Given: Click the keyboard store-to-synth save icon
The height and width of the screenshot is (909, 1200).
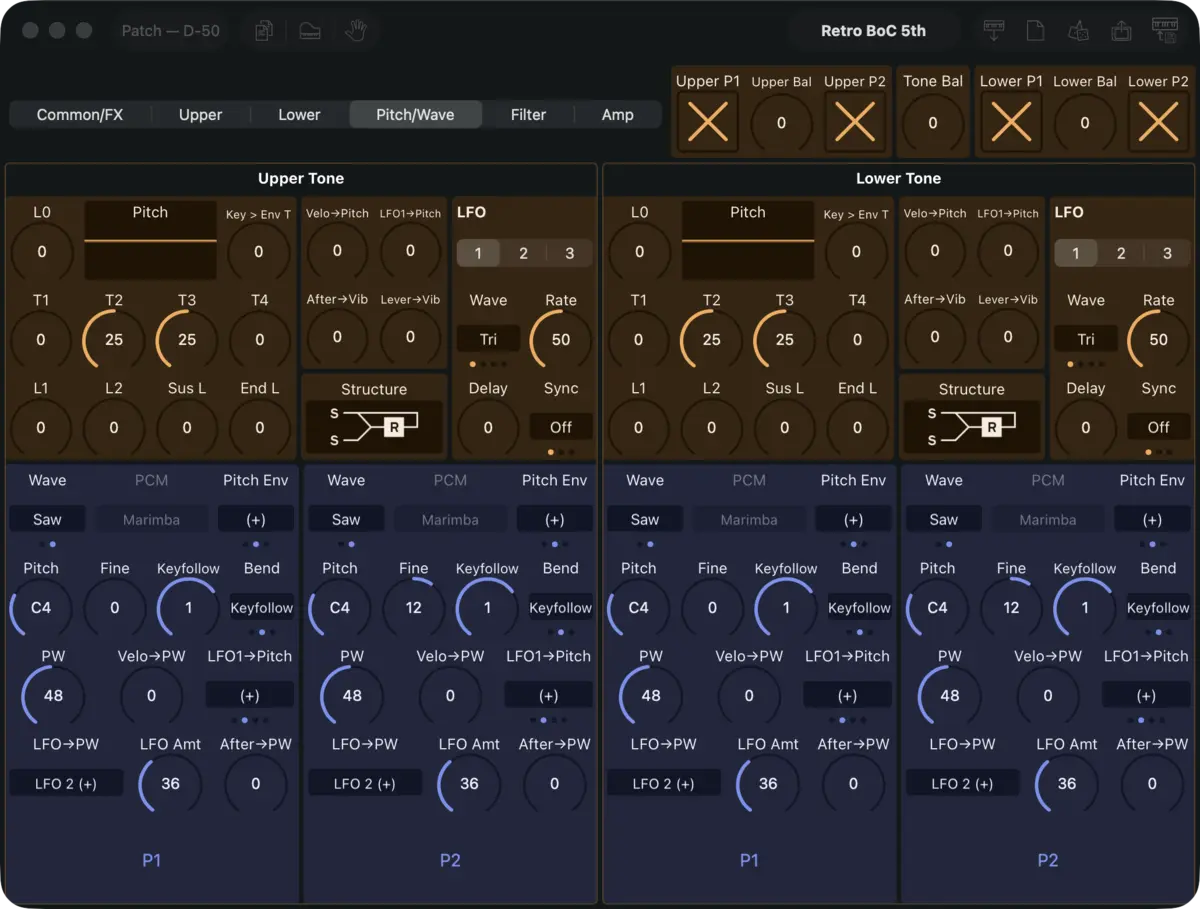Looking at the screenshot, I should pyautogui.click(x=1165, y=31).
